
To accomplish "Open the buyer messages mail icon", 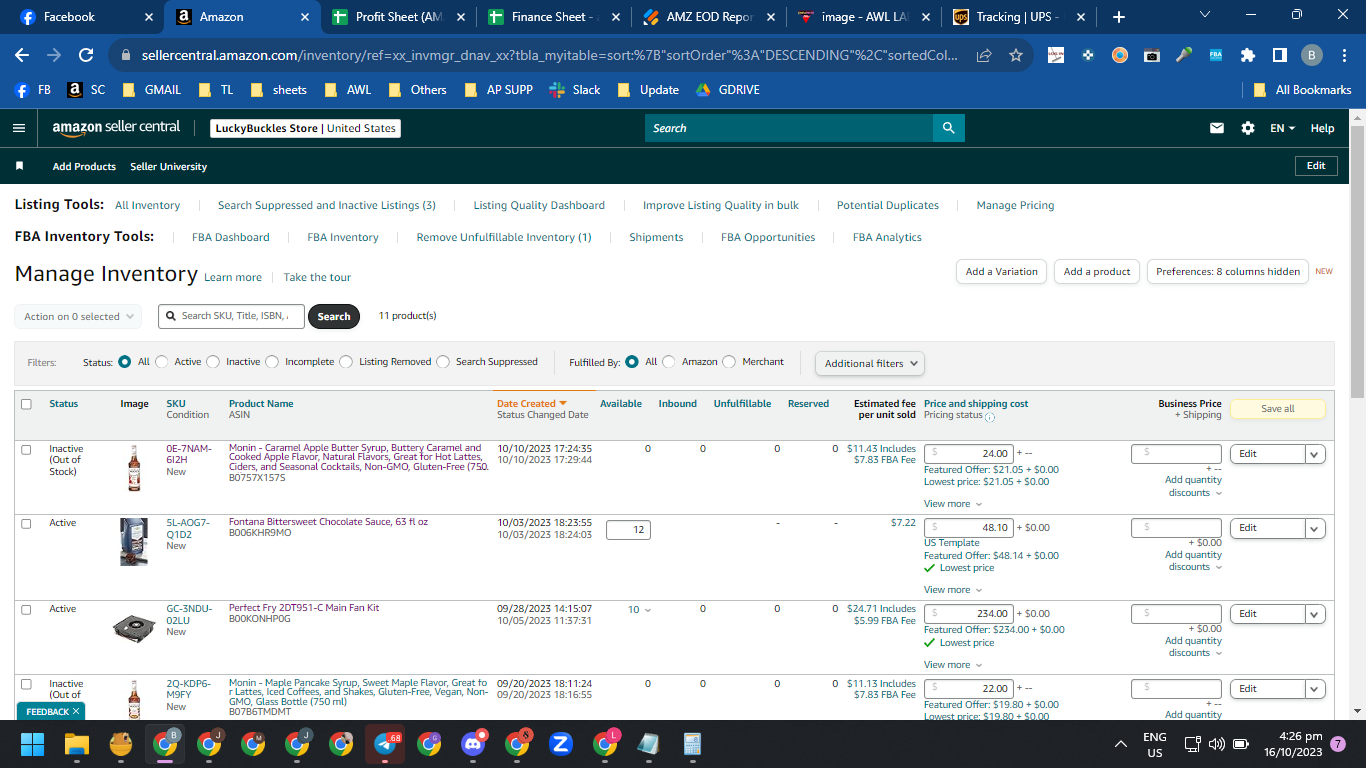I will tap(1217, 128).
